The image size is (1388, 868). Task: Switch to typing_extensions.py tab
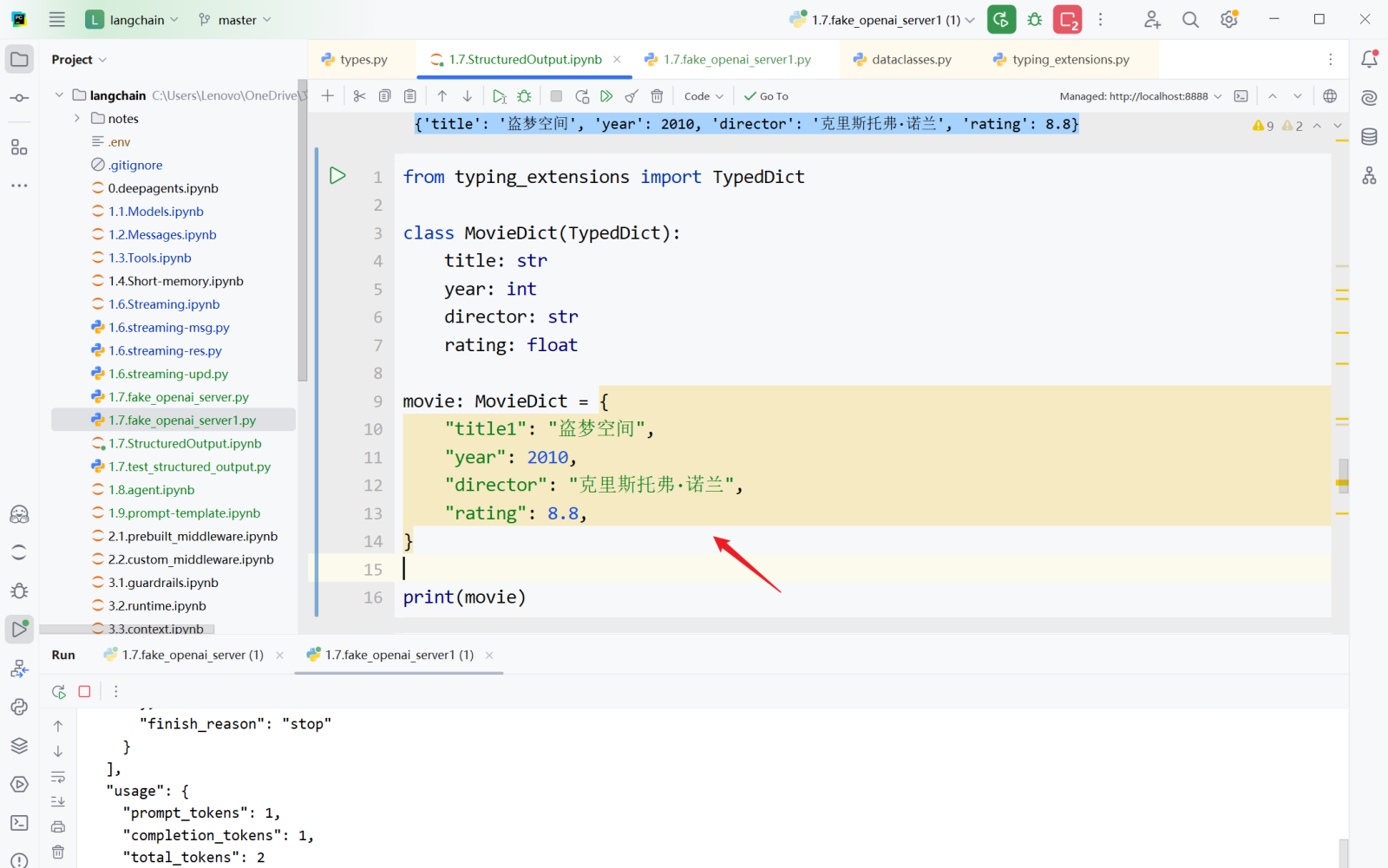coord(1061,59)
